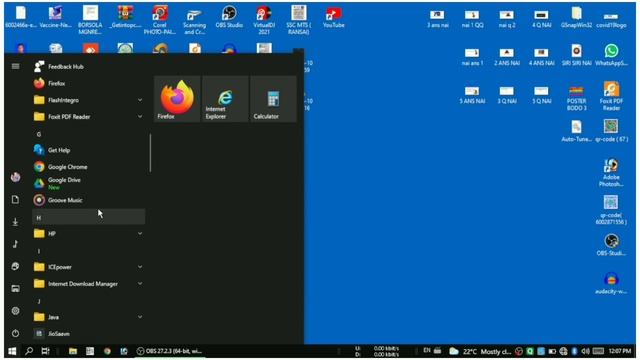Select the audacity desktop icon
Image resolution: width=640 pixels, height=360 pixels.
[611, 284]
